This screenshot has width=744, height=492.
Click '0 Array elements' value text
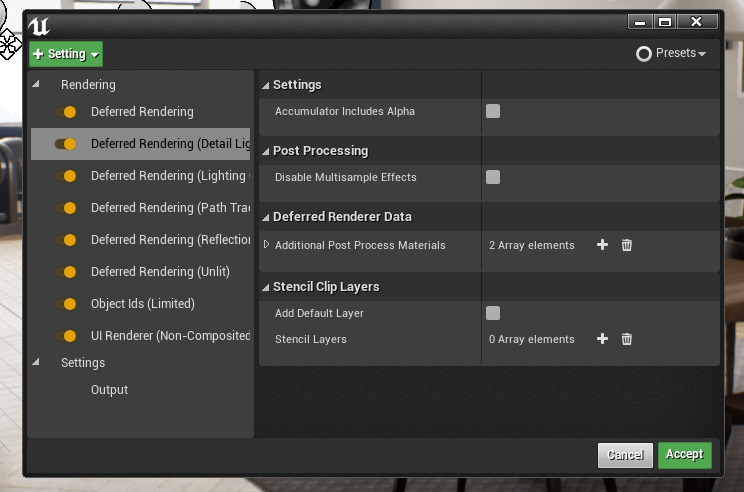pos(531,339)
